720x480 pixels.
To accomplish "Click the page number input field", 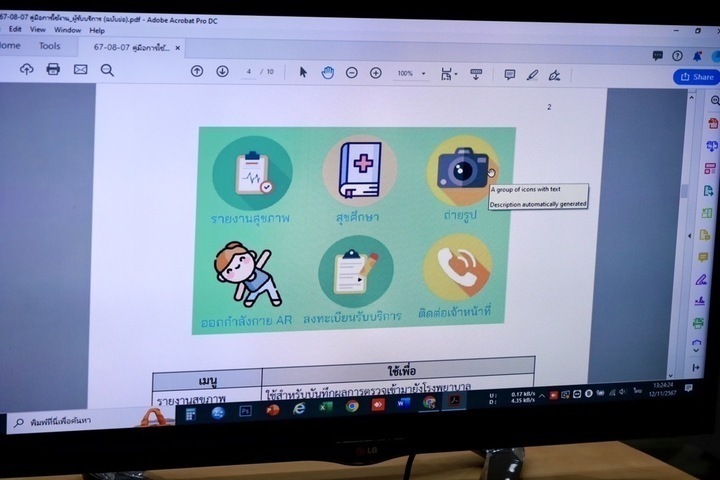I will point(249,72).
